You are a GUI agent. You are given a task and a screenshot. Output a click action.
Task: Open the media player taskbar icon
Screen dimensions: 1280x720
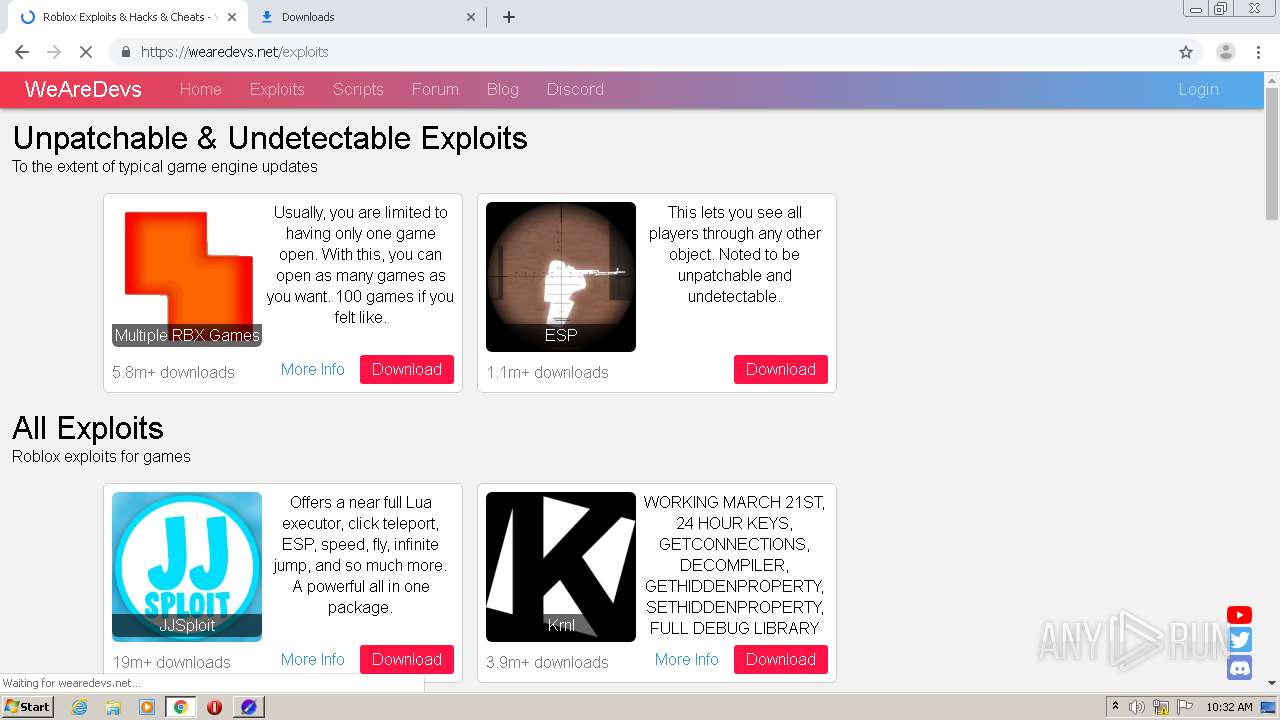[x=147, y=707]
